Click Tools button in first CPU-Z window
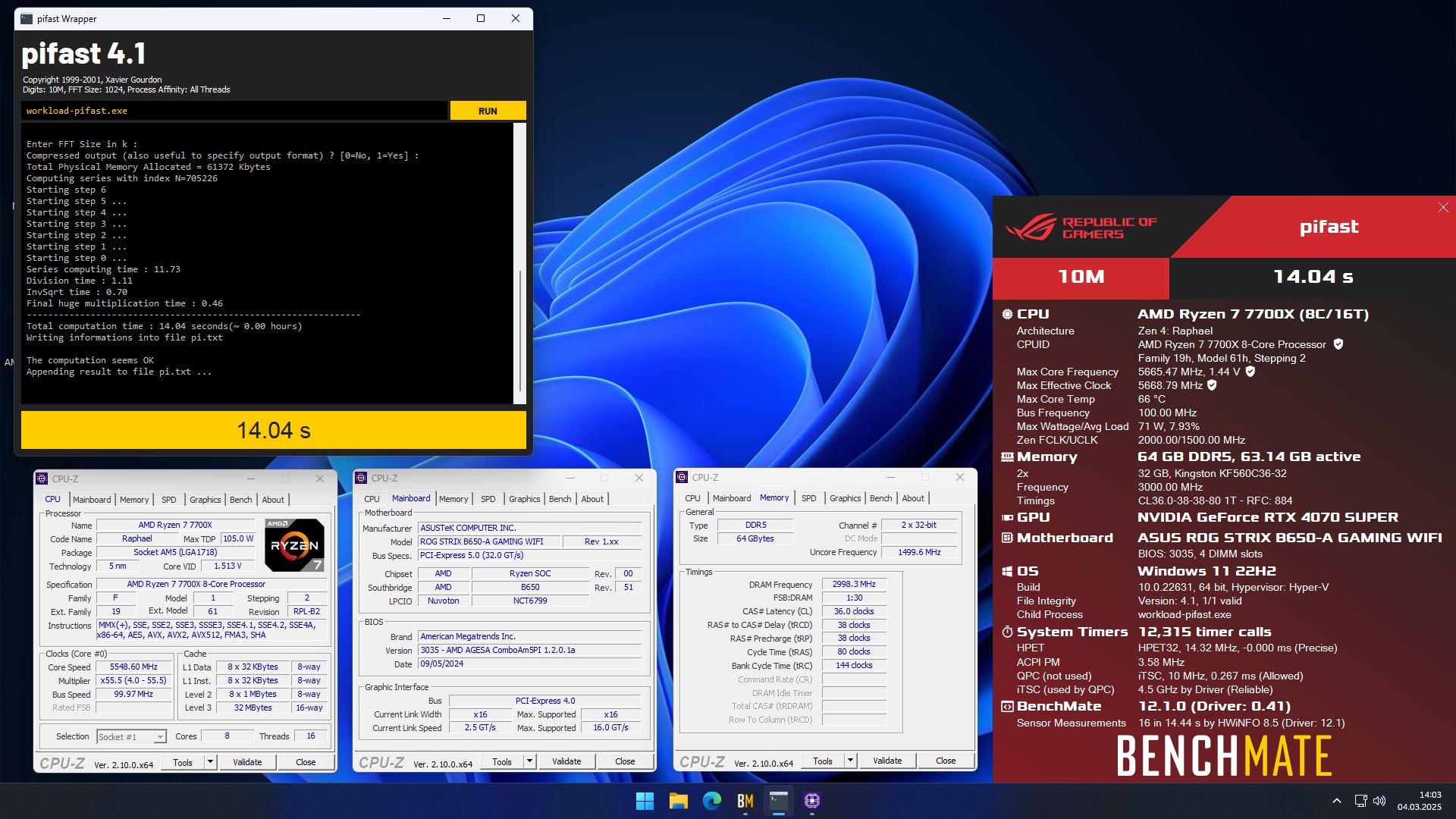Image resolution: width=1456 pixels, height=819 pixels. click(183, 762)
